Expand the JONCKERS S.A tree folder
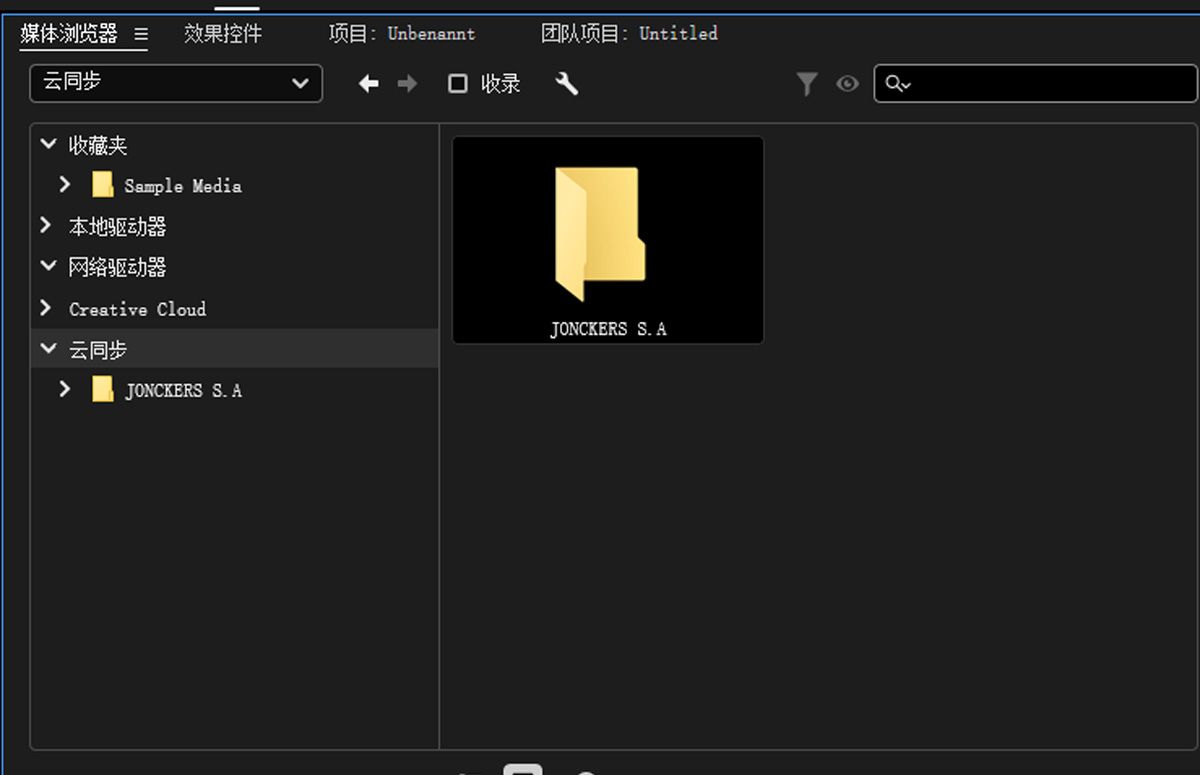The width and height of the screenshot is (1200, 775). 65,389
